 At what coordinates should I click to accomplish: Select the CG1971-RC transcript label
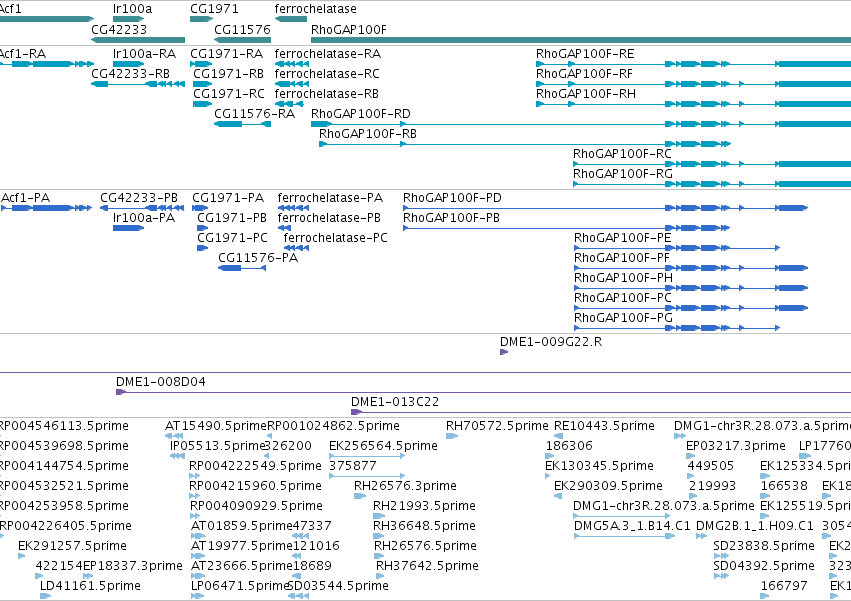click(229, 94)
